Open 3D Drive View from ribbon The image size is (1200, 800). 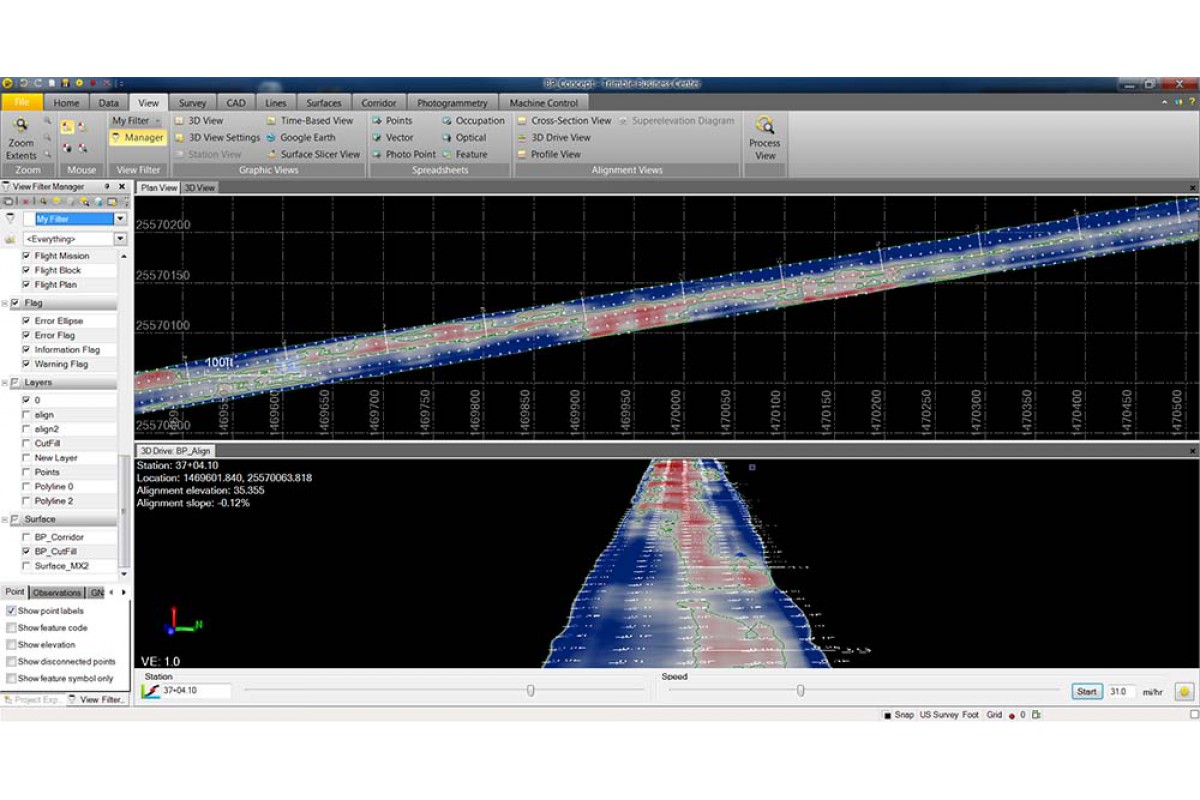point(554,137)
